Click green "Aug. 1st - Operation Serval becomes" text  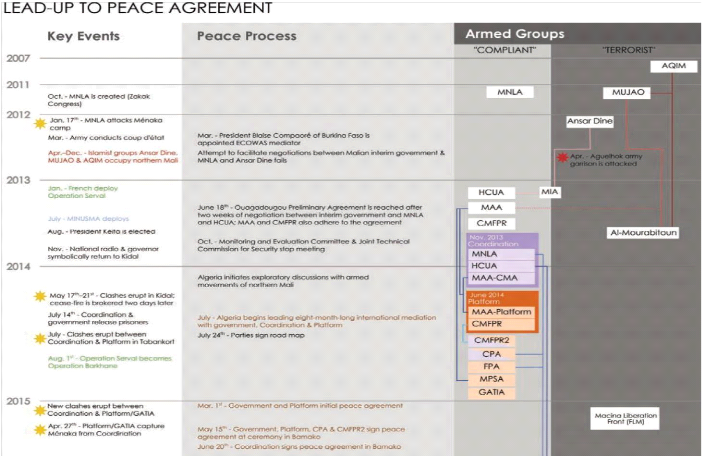(110, 362)
